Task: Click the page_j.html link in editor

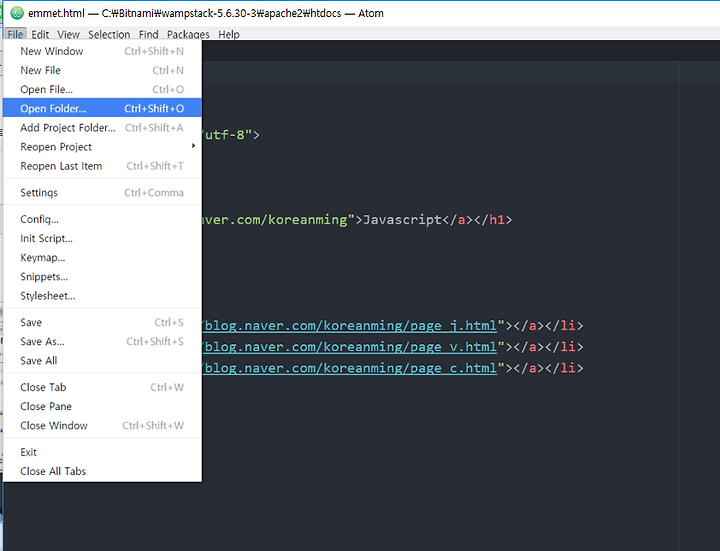Action: (350, 326)
